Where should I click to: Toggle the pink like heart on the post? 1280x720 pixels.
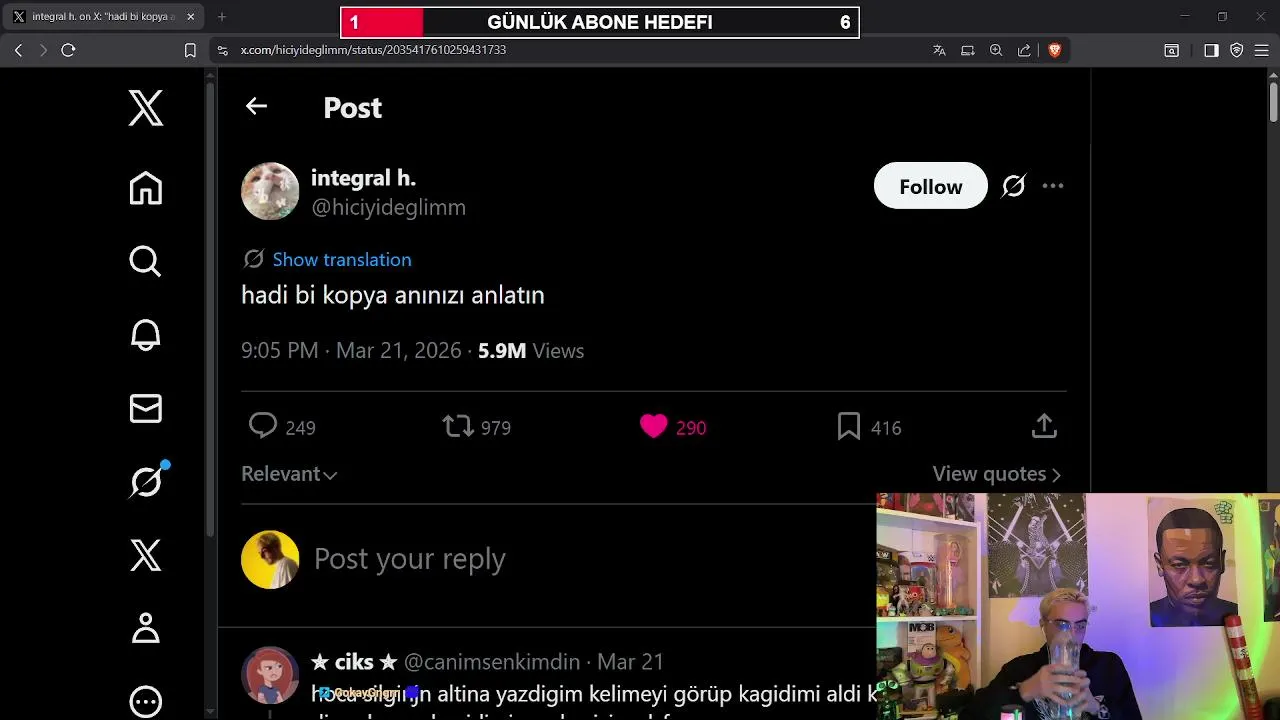pos(653,427)
